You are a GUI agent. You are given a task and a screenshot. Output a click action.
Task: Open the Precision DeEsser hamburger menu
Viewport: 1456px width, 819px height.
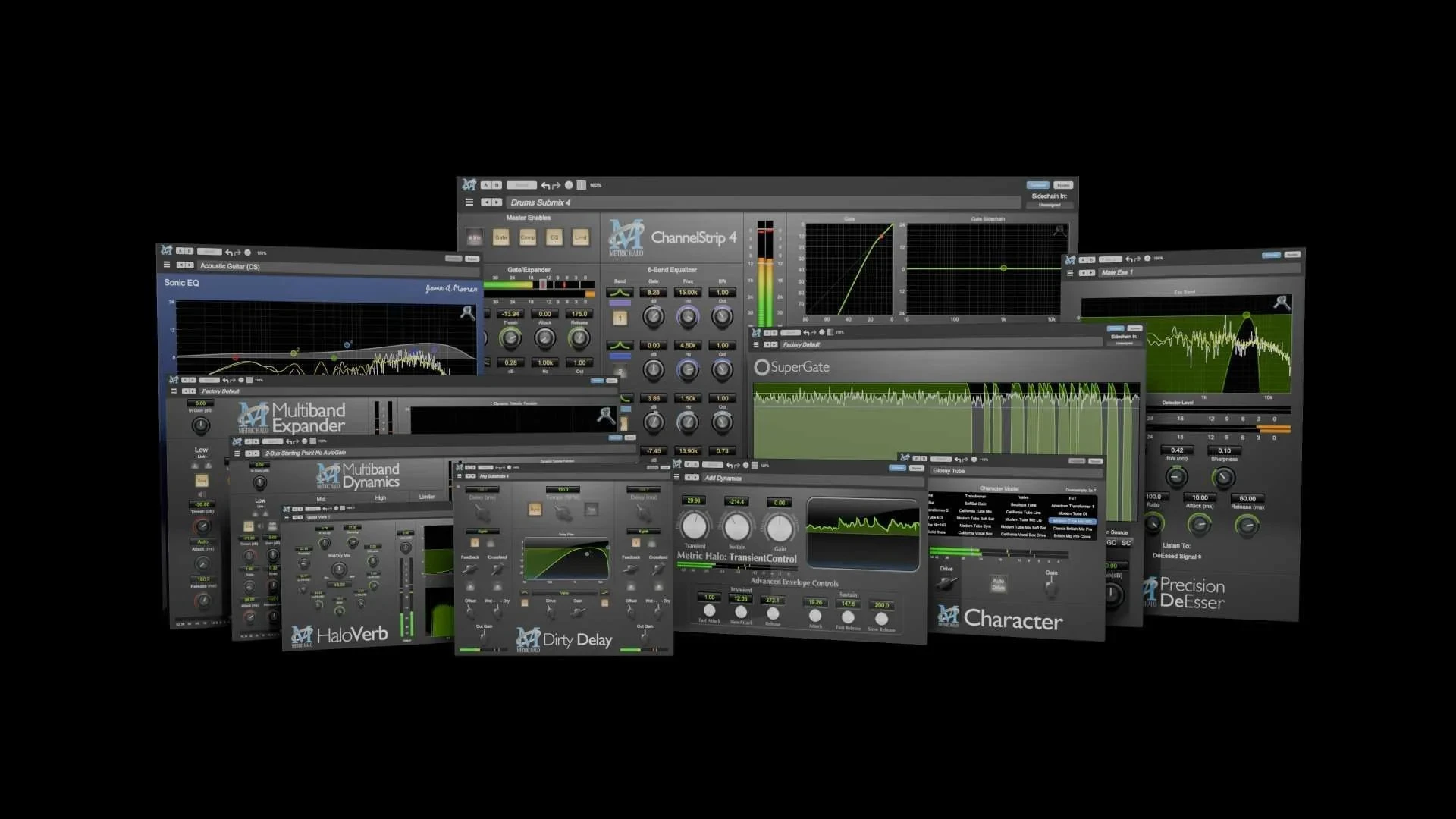(x=1070, y=273)
